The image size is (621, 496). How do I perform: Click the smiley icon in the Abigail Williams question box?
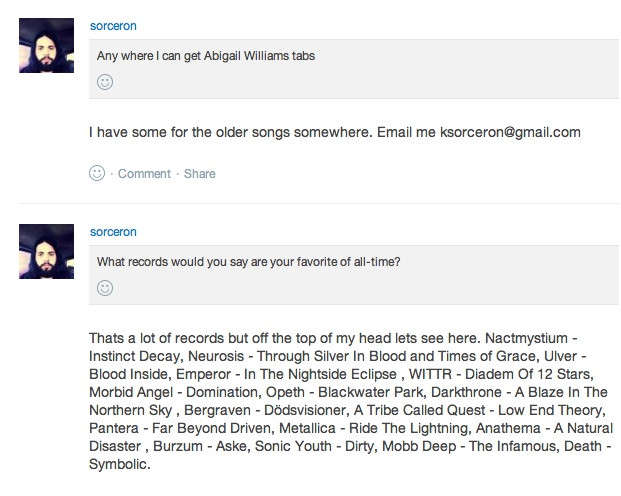tap(105, 82)
